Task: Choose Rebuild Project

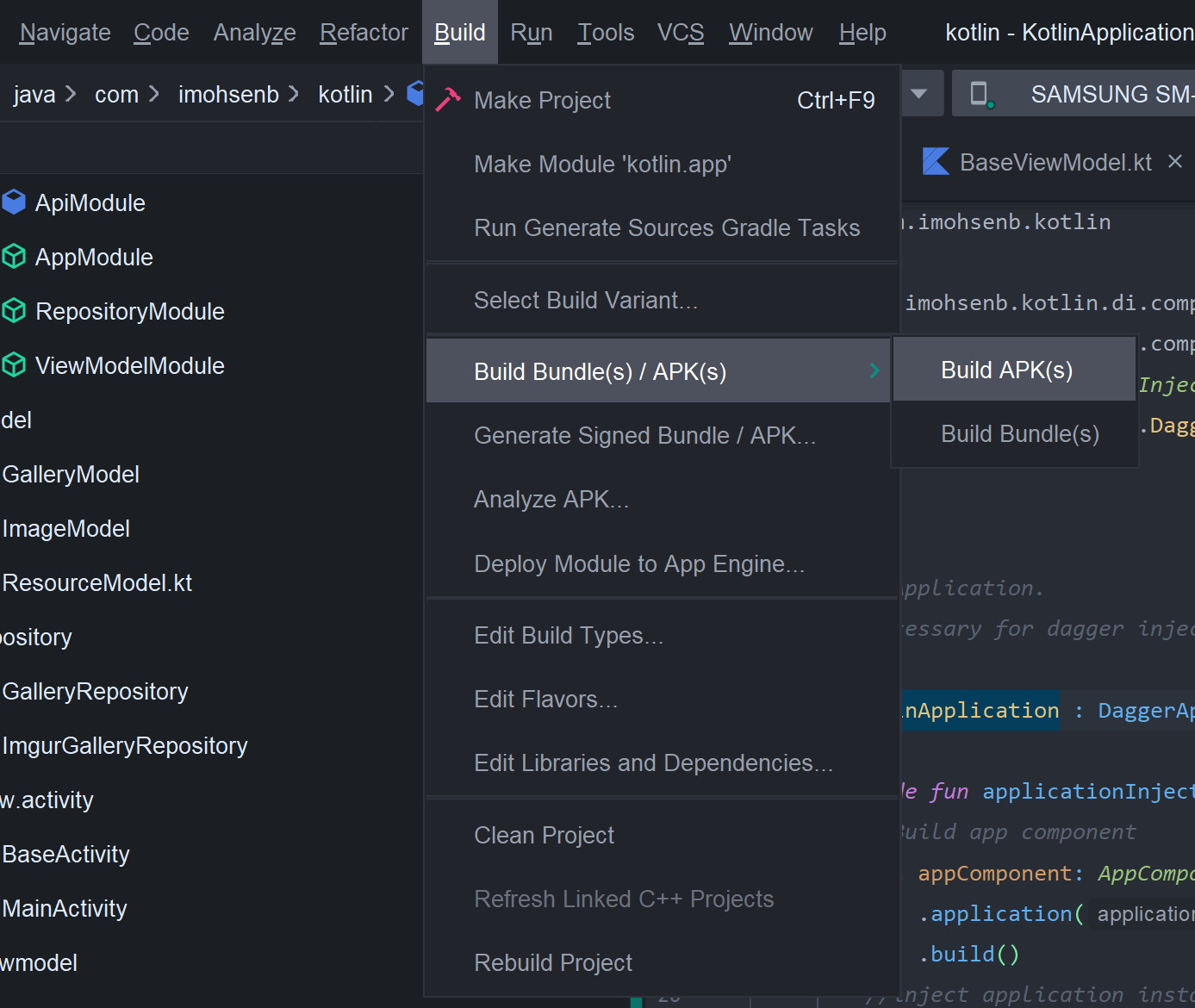Action: tap(662, 962)
